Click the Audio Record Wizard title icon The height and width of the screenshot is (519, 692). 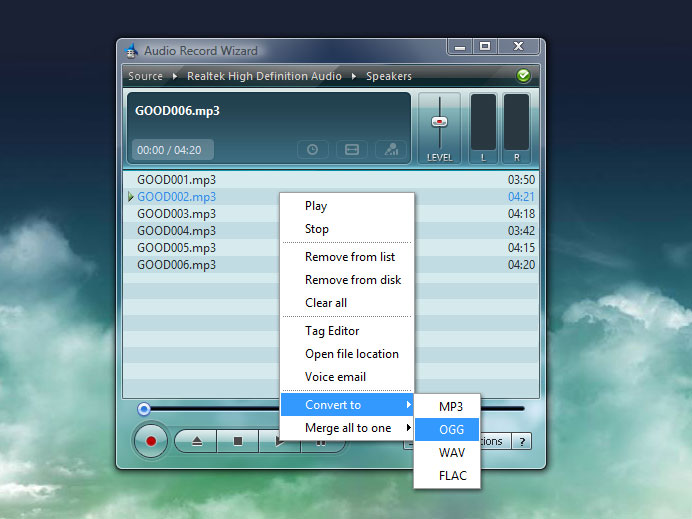click(x=130, y=51)
